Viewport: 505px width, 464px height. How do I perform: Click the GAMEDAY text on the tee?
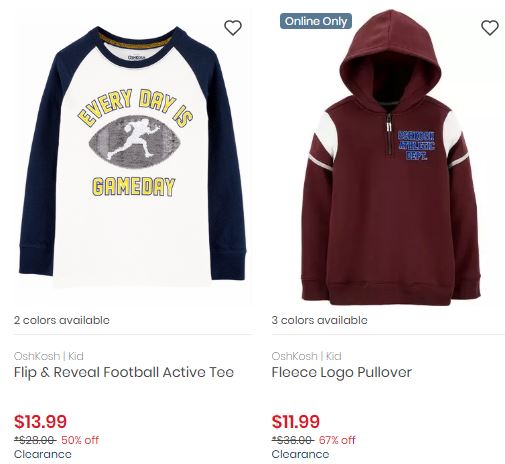[x=133, y=187]
